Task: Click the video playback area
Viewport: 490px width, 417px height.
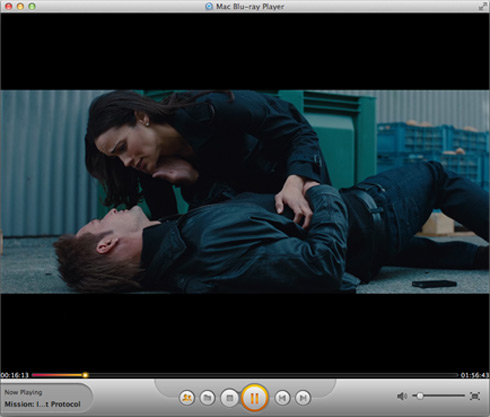Action: 245,192
